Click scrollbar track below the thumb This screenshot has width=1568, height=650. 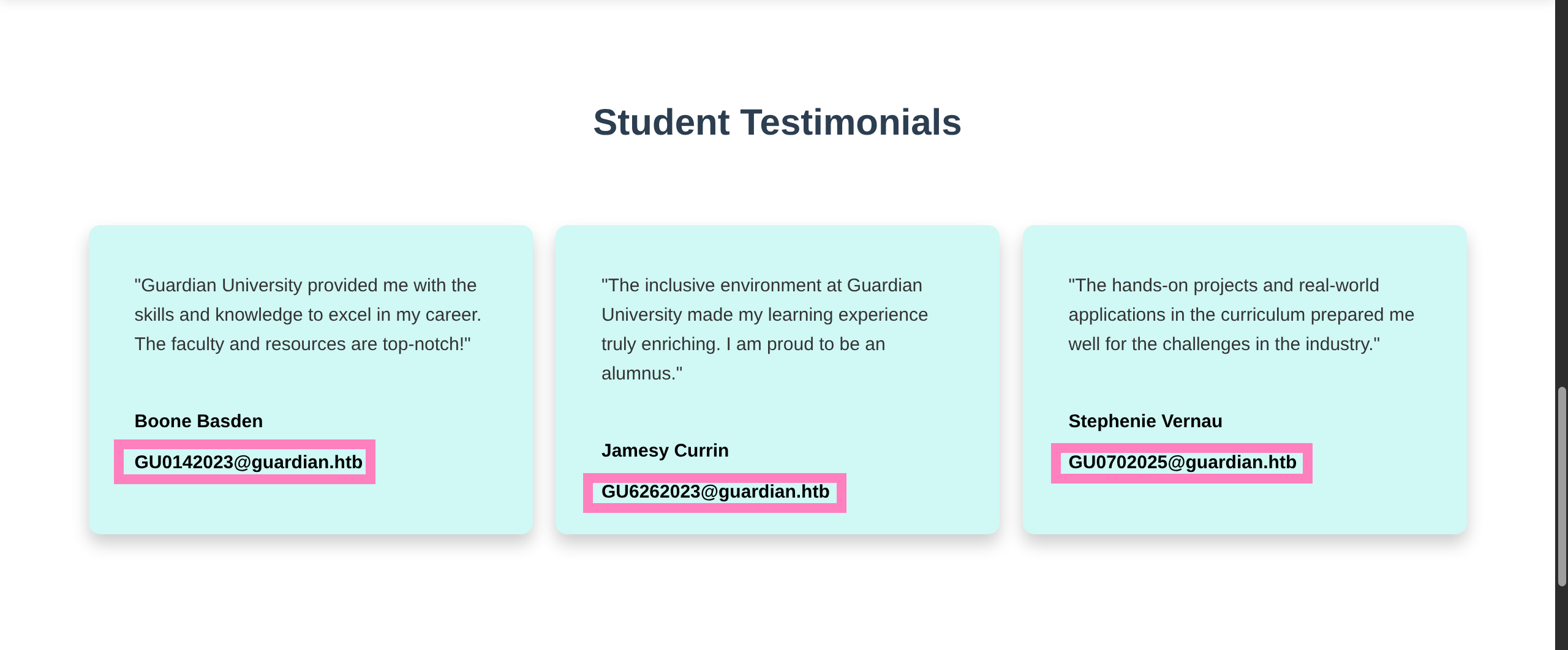point(1561,618)
